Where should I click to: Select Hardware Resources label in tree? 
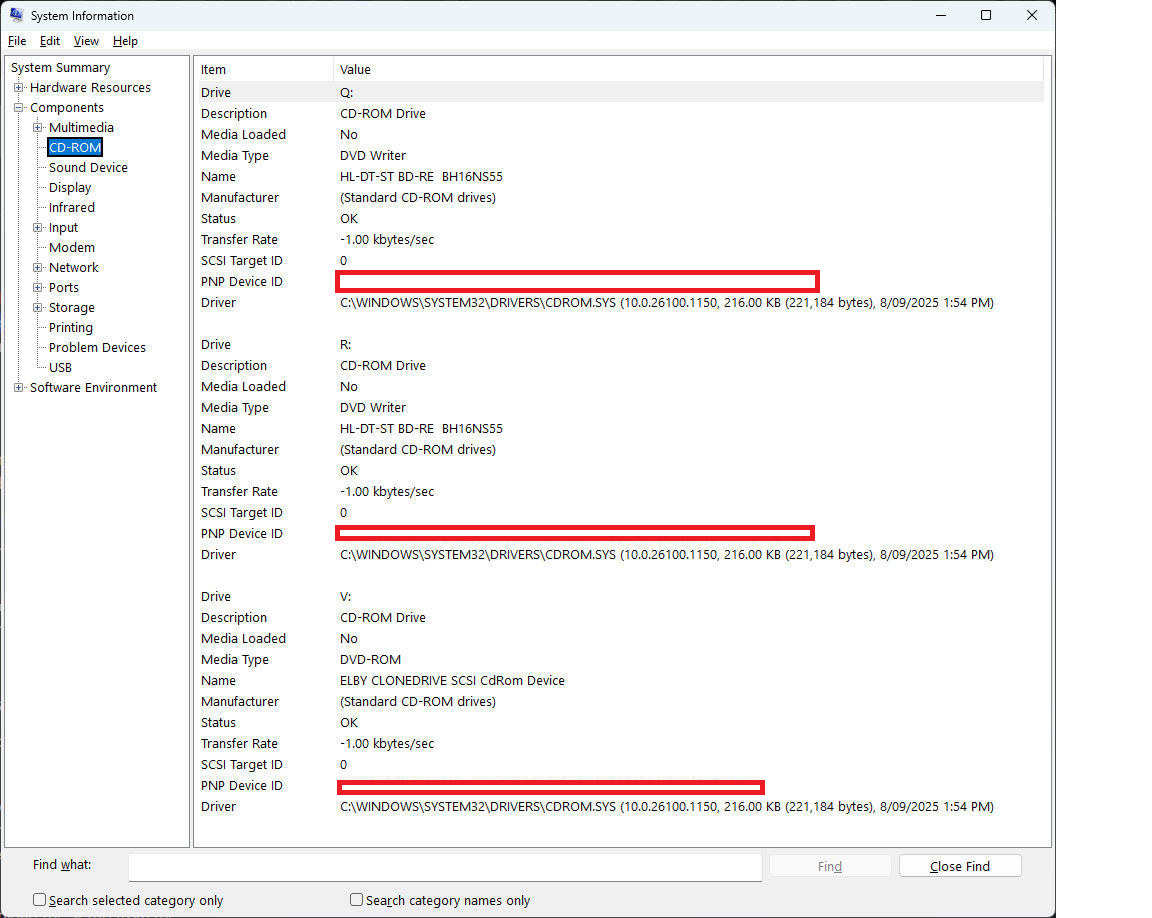[x=90, y=87]
